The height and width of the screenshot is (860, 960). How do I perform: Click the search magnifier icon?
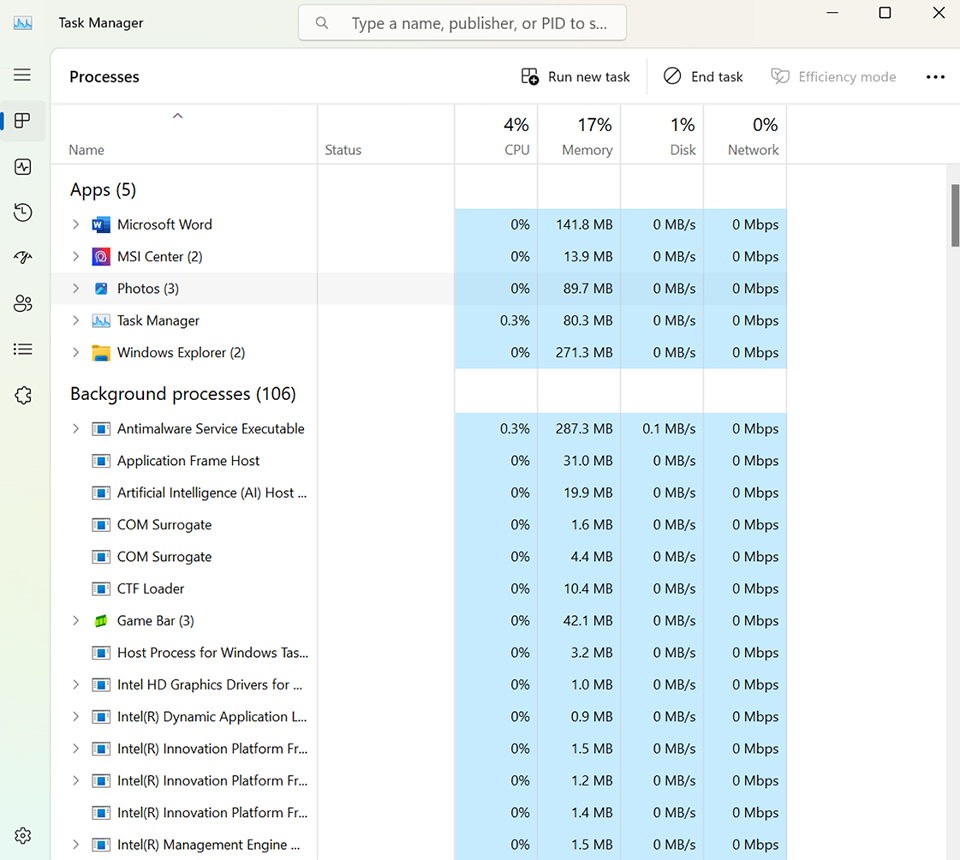coord(321,23)
